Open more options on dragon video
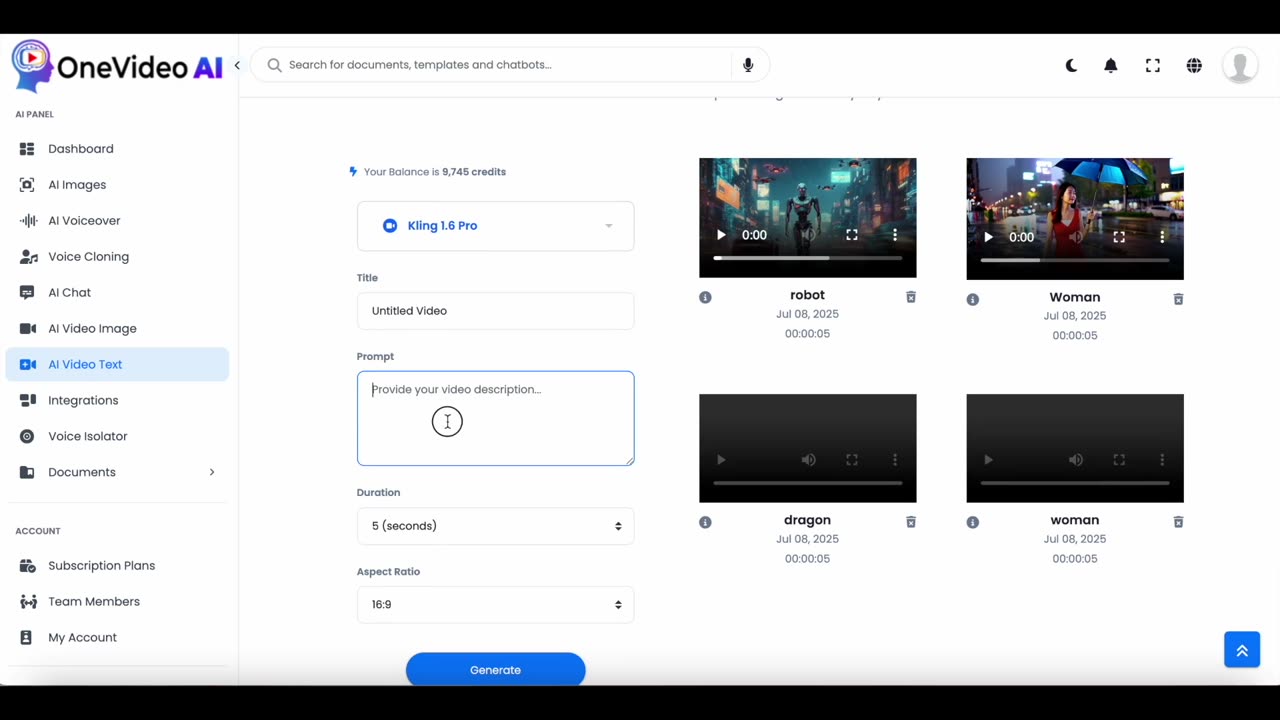1280x720 pixels. click(x=895, y=460)
